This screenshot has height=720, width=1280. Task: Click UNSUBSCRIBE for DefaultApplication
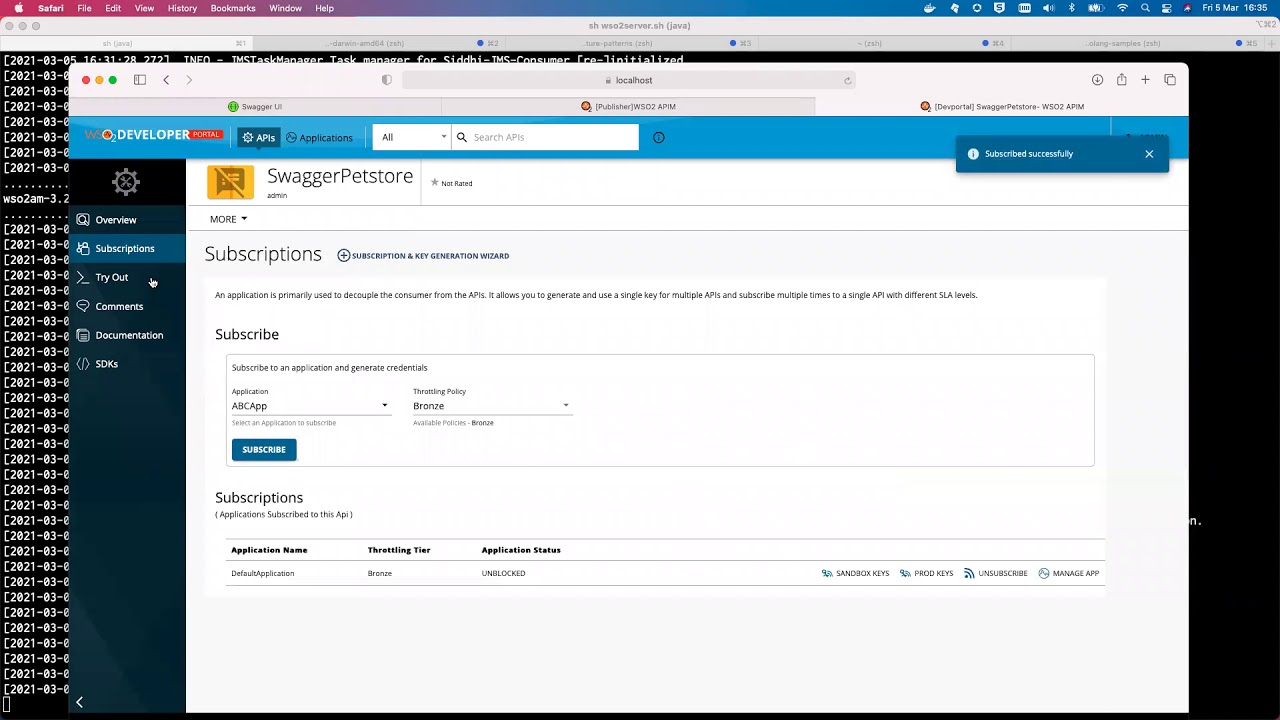[996, 574]
